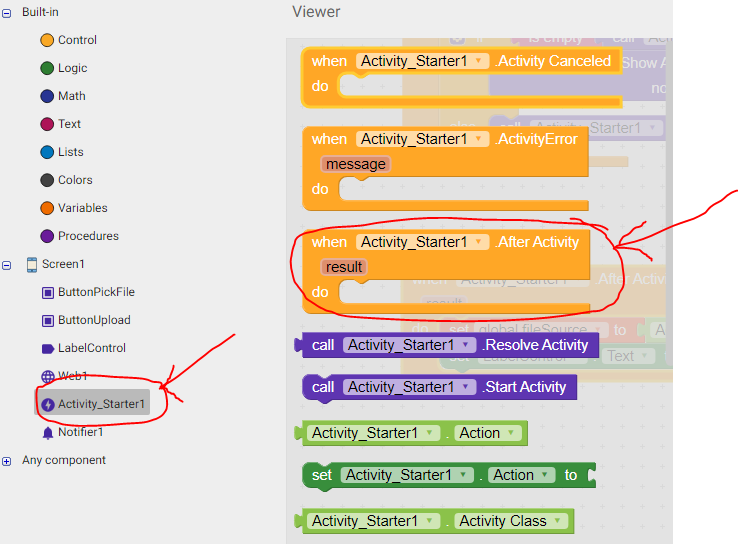Click the ButtonPickFile component icon
This screenshot has height=544, width=738.
pyautogui.click(x=48, y=293)
